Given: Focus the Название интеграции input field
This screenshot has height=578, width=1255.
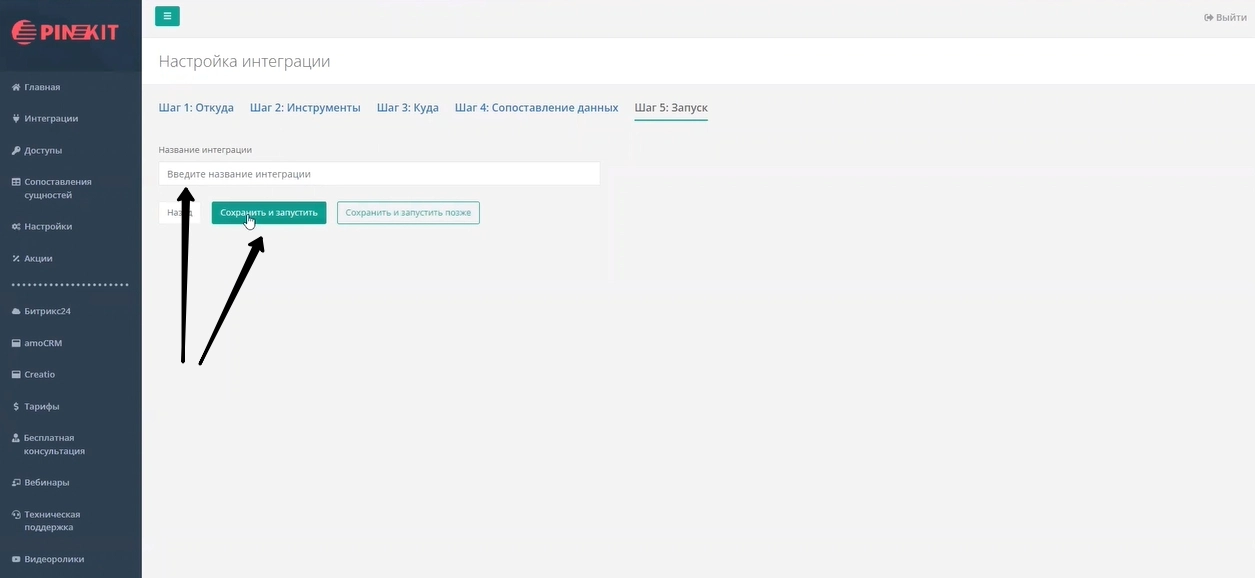Looking at the screenshot, I should coord(379,174).
